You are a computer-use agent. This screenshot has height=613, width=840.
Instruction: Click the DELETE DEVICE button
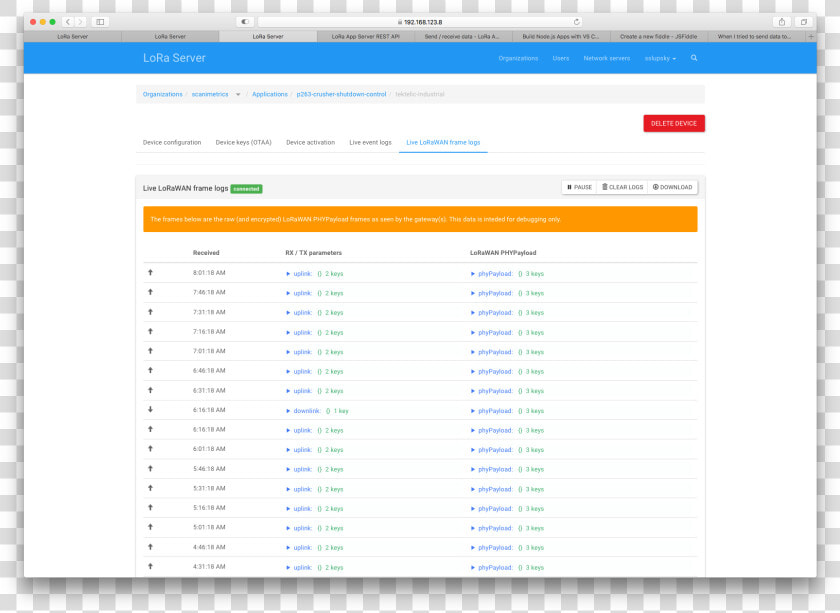674,123
